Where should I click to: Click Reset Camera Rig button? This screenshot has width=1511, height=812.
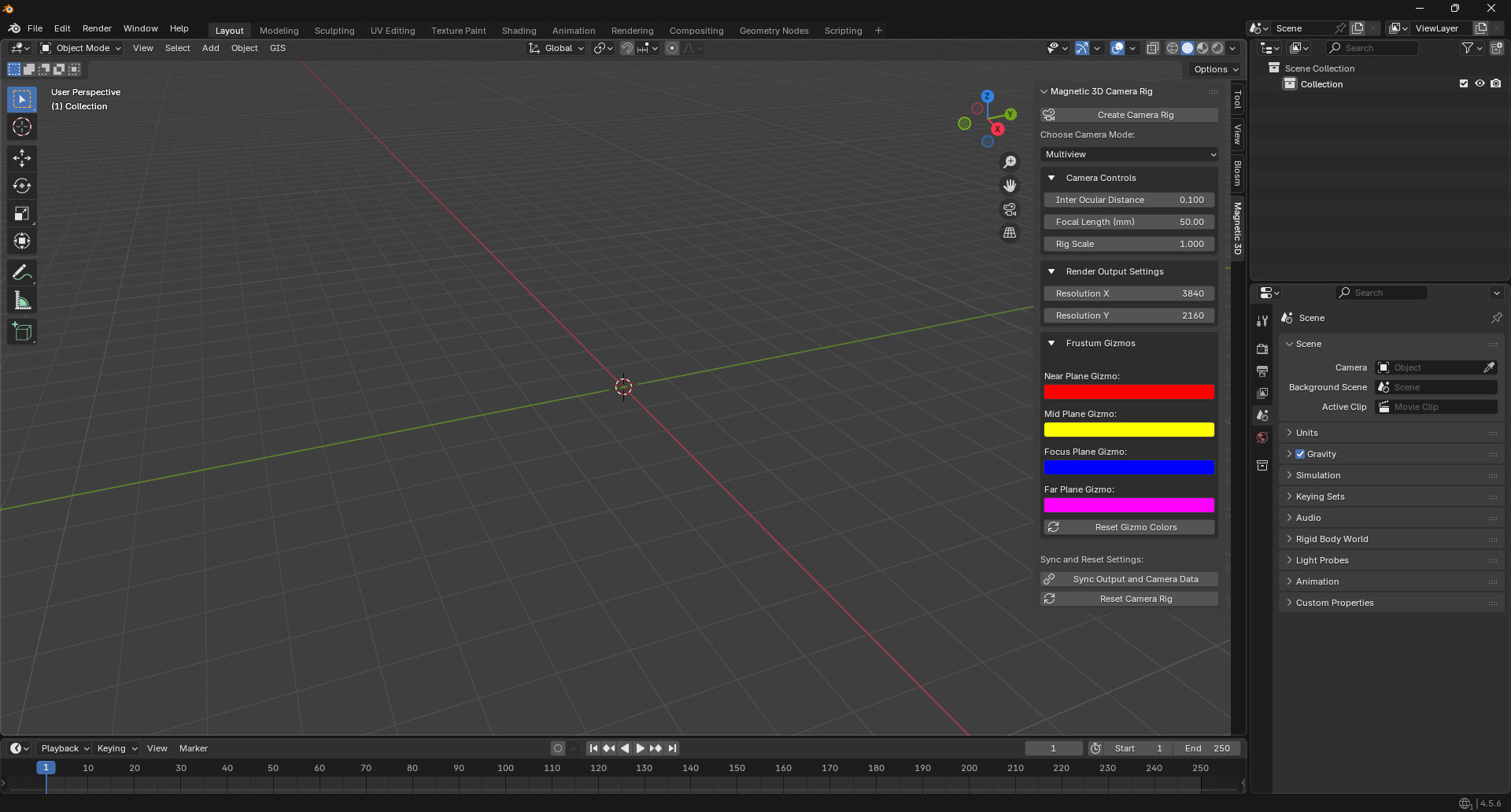pos(1129,599)
